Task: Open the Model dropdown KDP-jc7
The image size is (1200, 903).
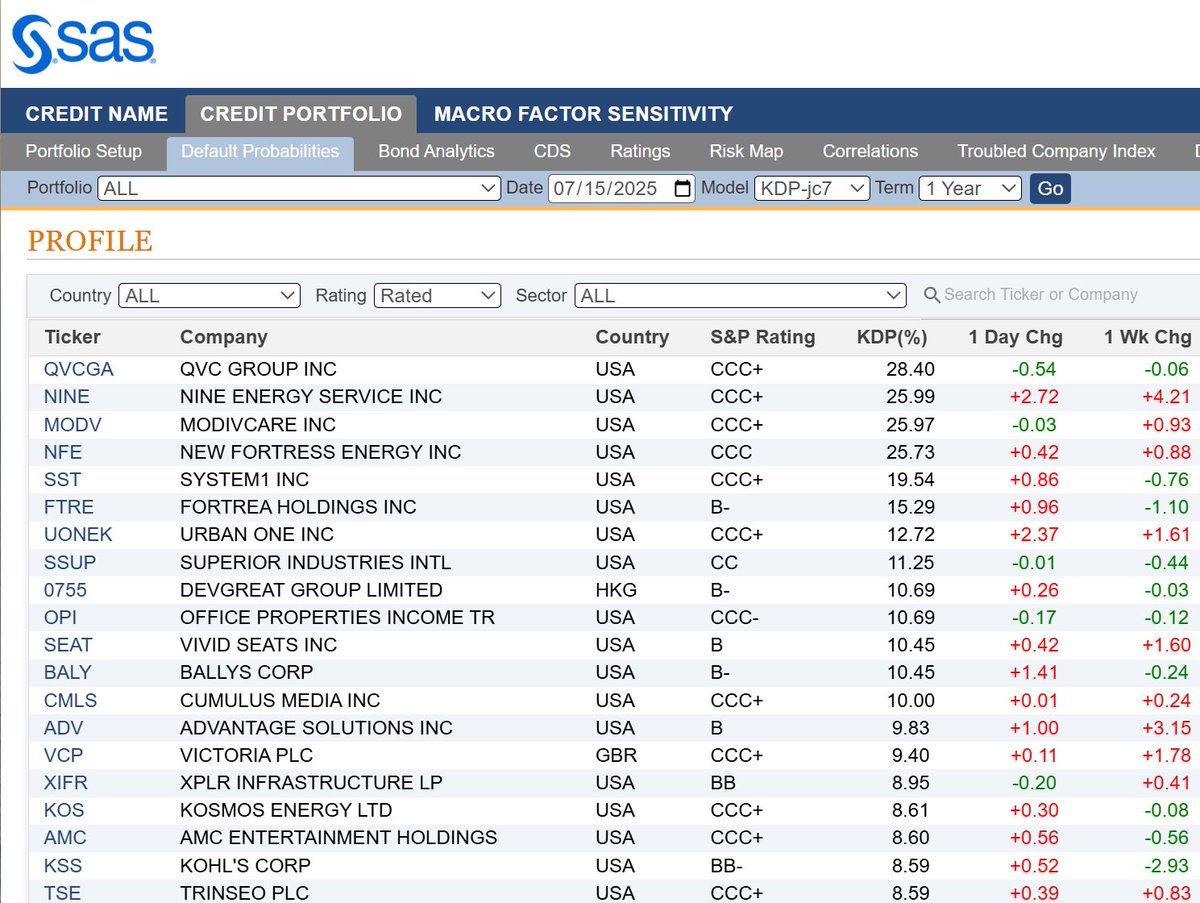Action: pyautogui.click(x=811, y=188)
